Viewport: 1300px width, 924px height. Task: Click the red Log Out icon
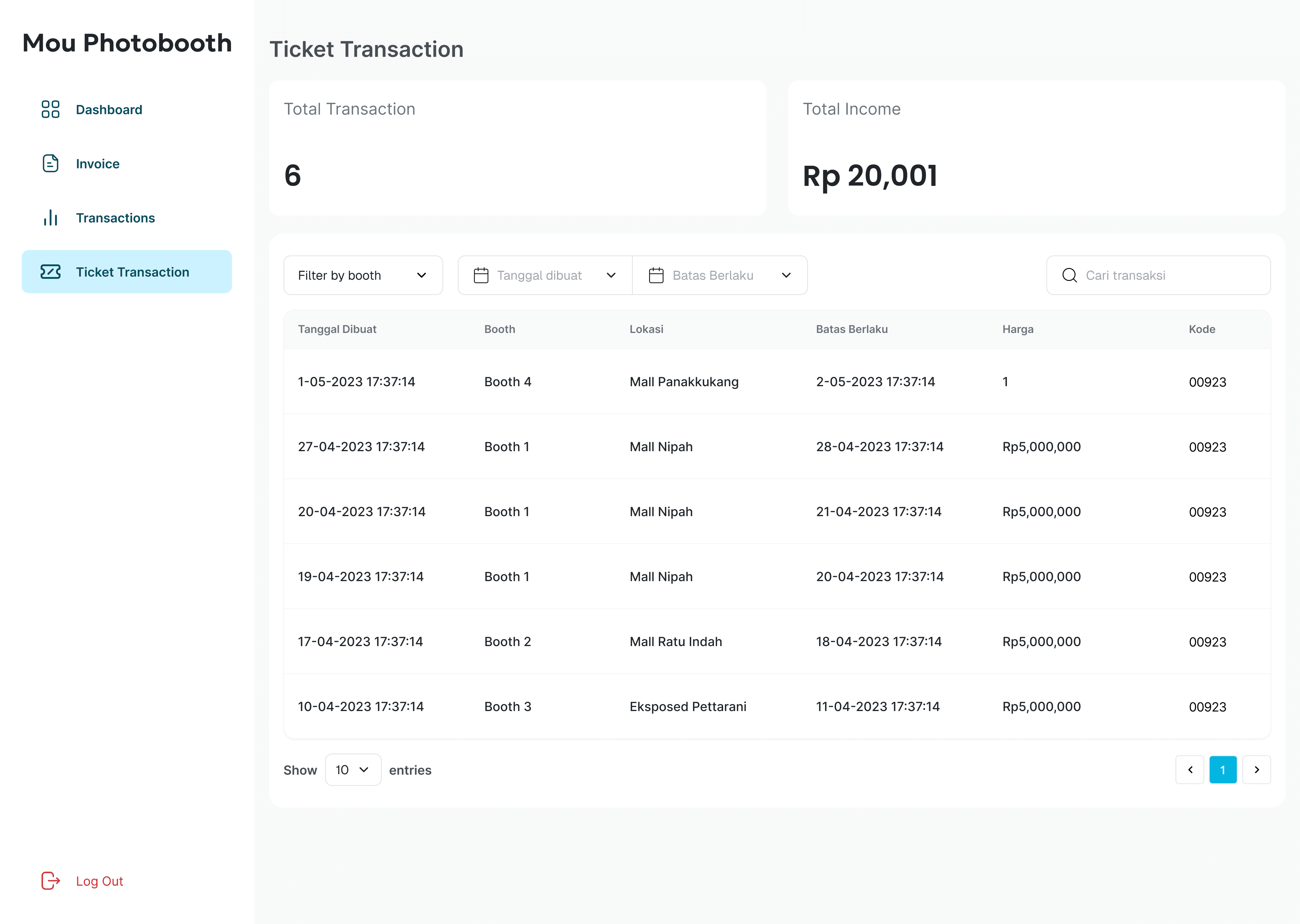pos(50,881)
